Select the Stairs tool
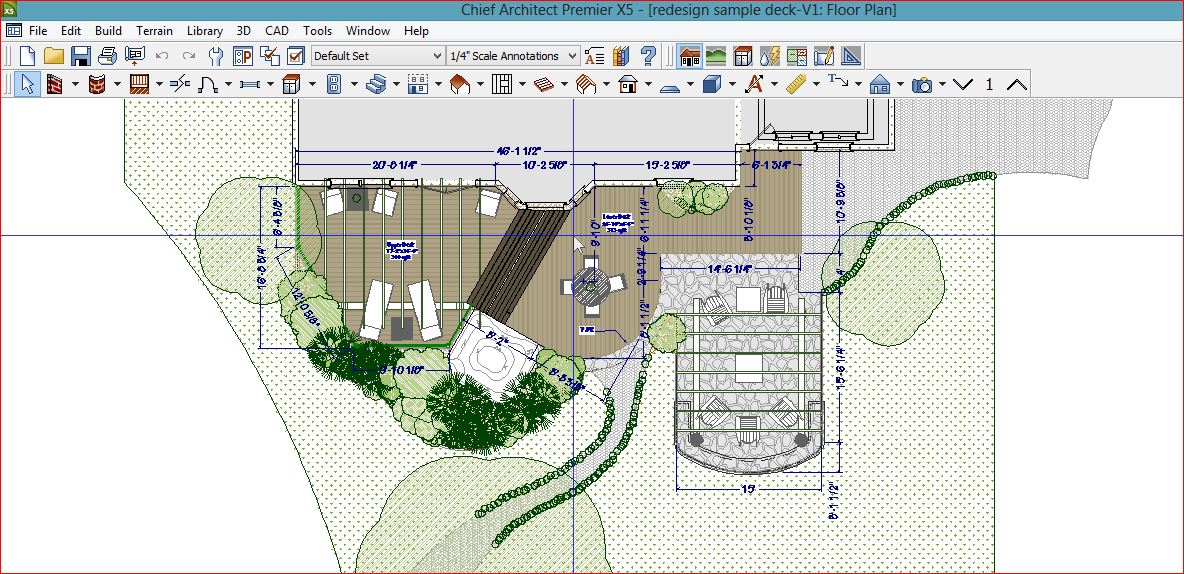 coord(376,84)
